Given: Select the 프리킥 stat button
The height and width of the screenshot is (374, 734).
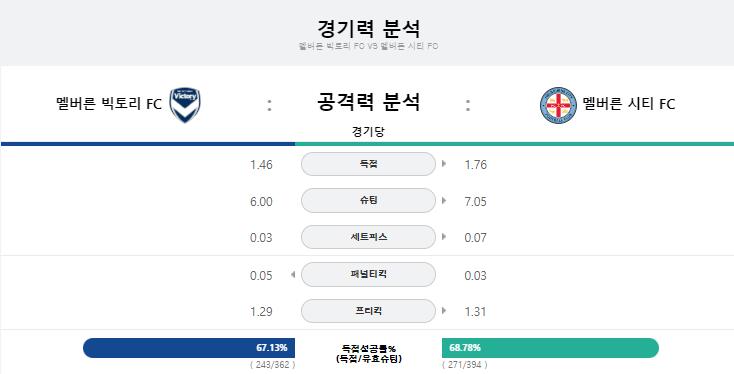Looking at the screenshot, I should 368,311.
